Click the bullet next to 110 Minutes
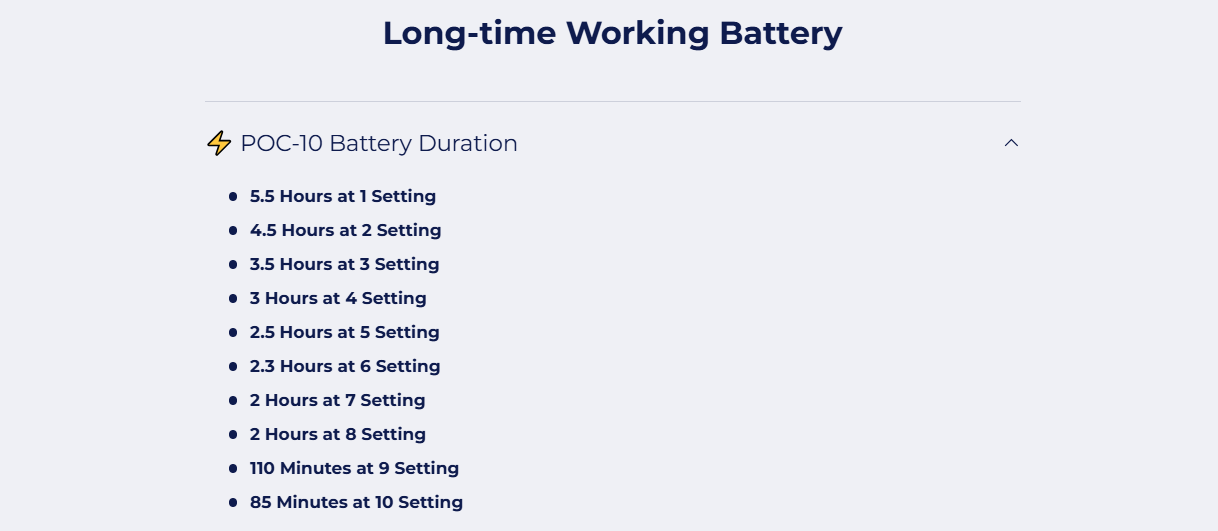 tap(233, 469)
